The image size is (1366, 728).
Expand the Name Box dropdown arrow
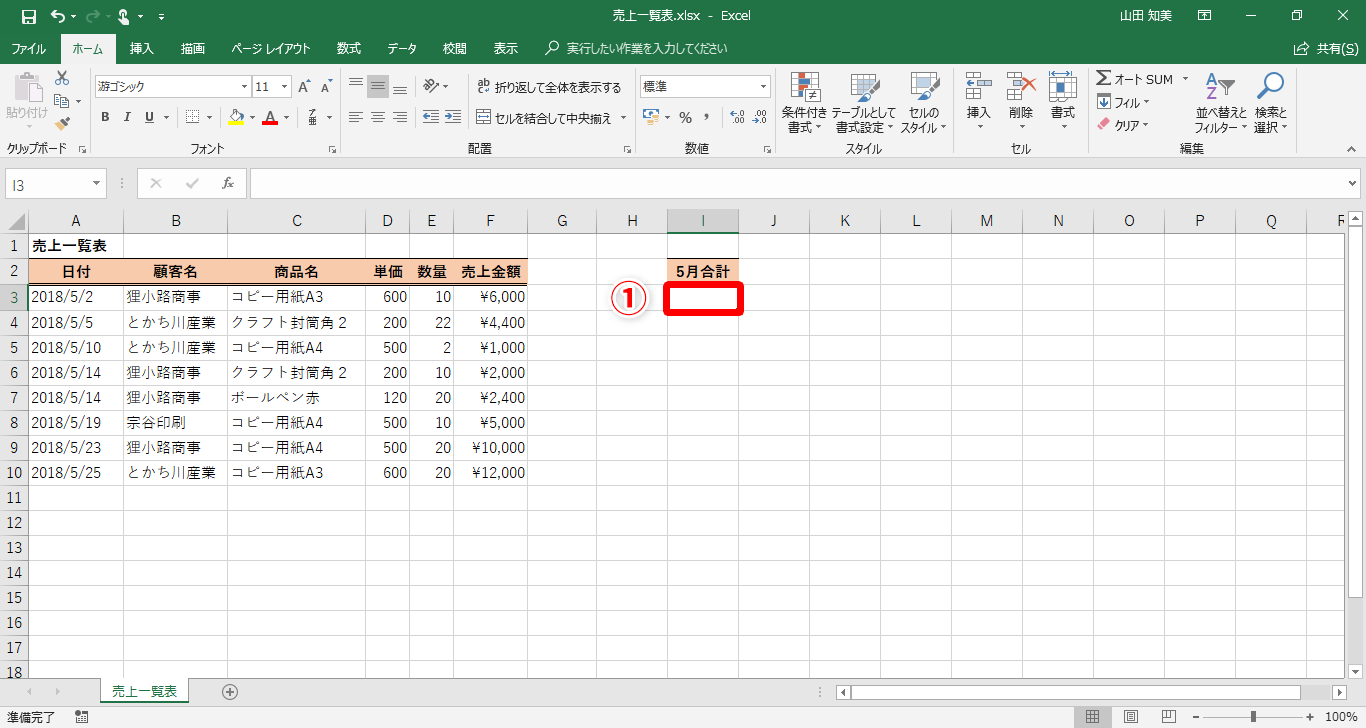point(97,183)
